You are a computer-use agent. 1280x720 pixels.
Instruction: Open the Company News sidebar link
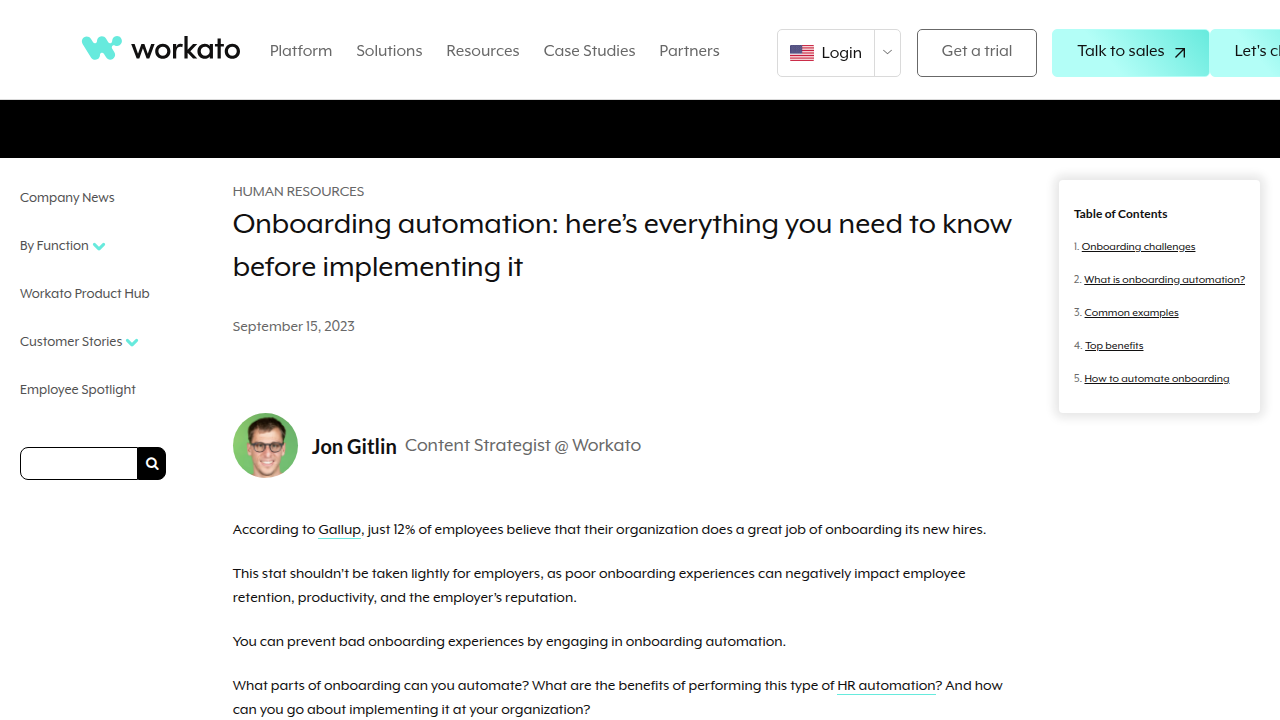pyautogui.click(x=67, y=198)
